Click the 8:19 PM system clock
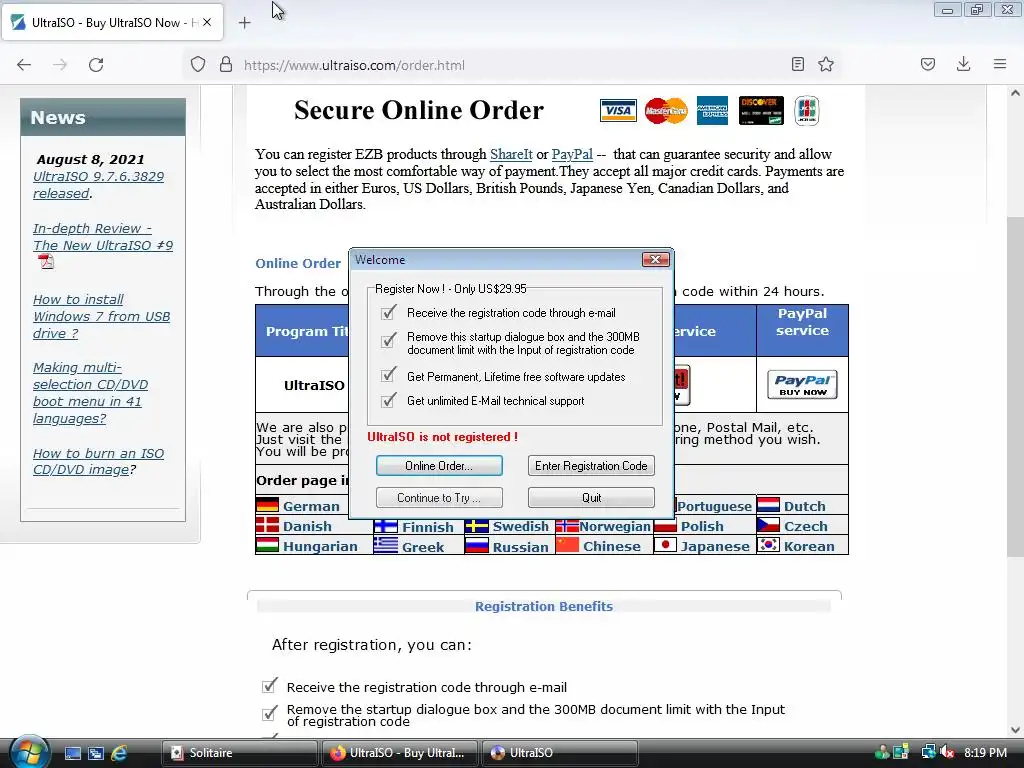This screenshot has width=1024, height=768. [985, 752]
